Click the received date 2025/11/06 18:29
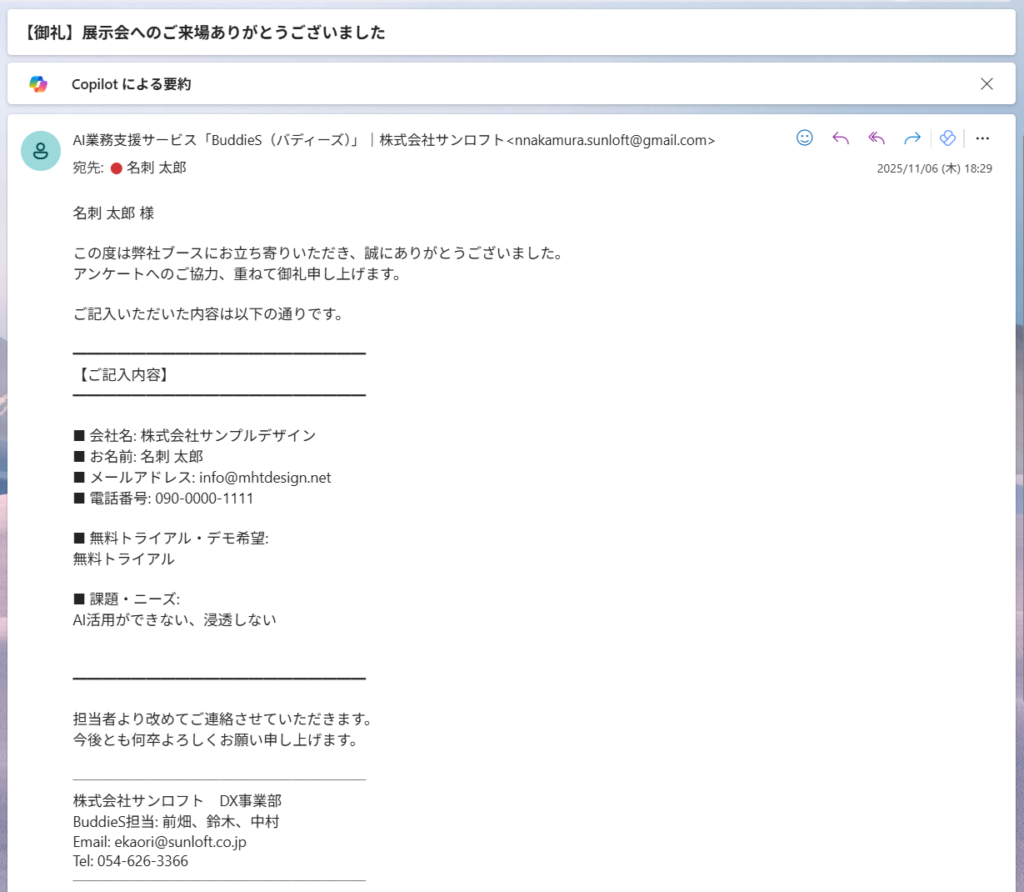The image size is (1024, 892). [x=934, y=169]
